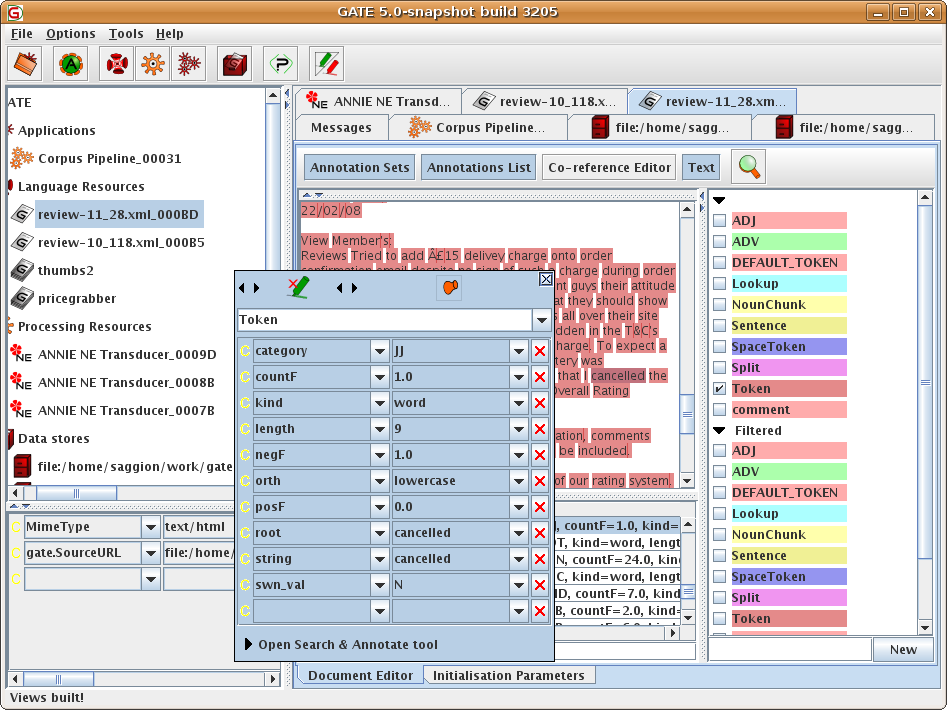Delete the string feature row
This screenshot has width=947, height=710.
click(540, 559)
